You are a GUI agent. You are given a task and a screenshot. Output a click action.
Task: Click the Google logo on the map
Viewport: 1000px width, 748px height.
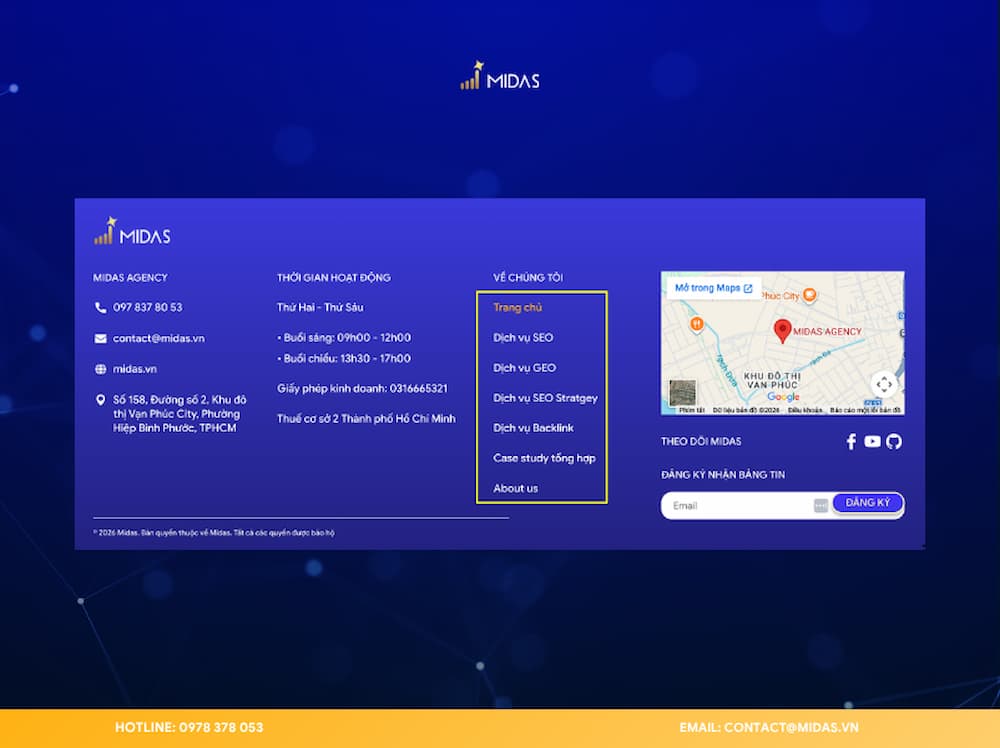(783, 397)
